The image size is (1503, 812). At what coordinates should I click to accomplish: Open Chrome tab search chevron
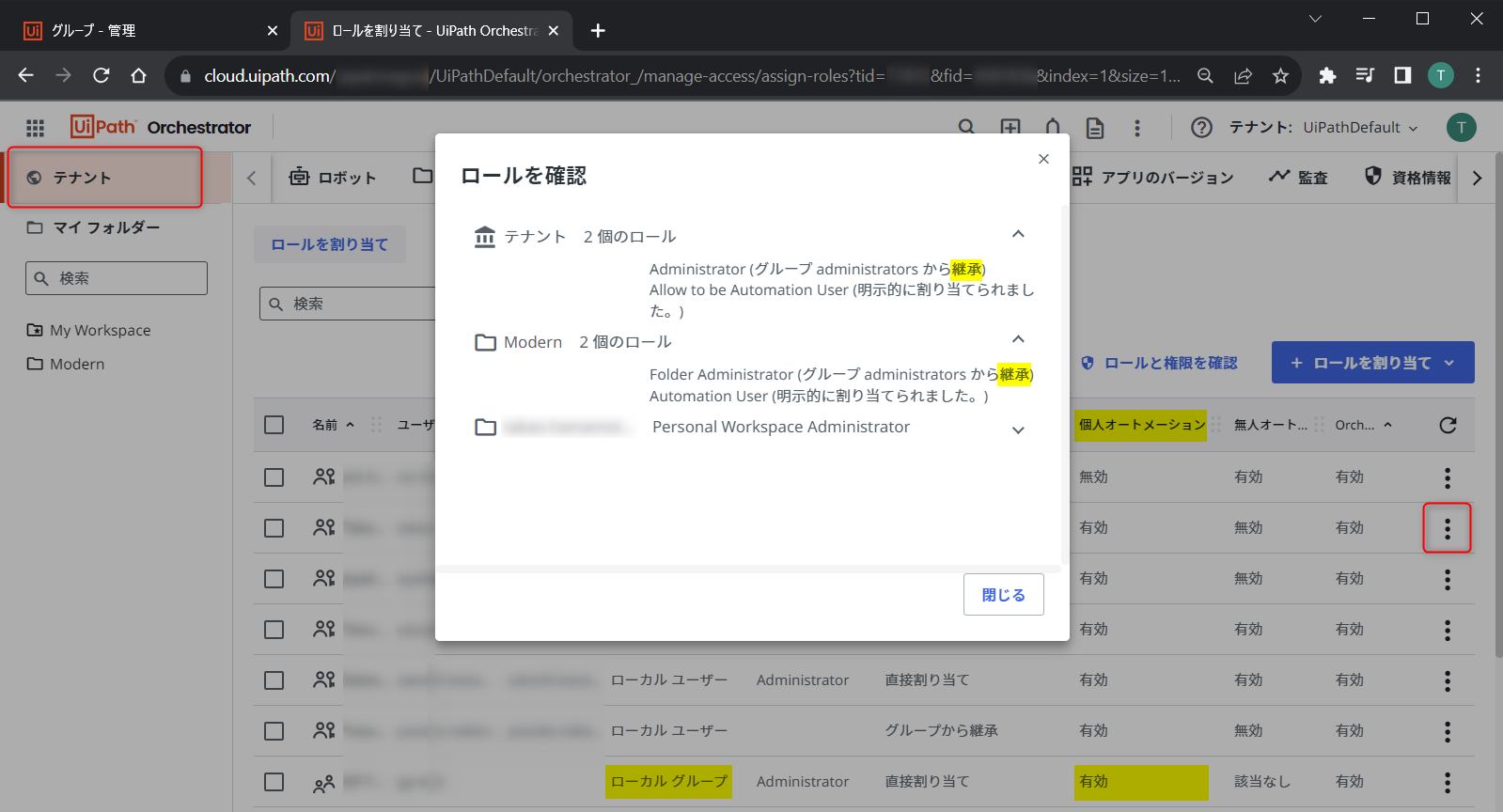click(1315, 19)
